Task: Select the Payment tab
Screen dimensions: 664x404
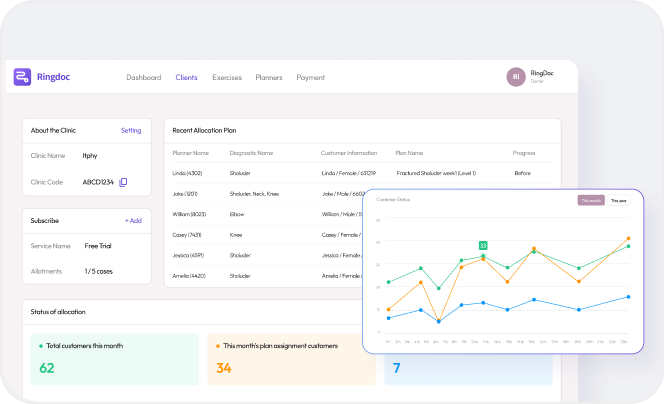Action: [x=310, y=77]
